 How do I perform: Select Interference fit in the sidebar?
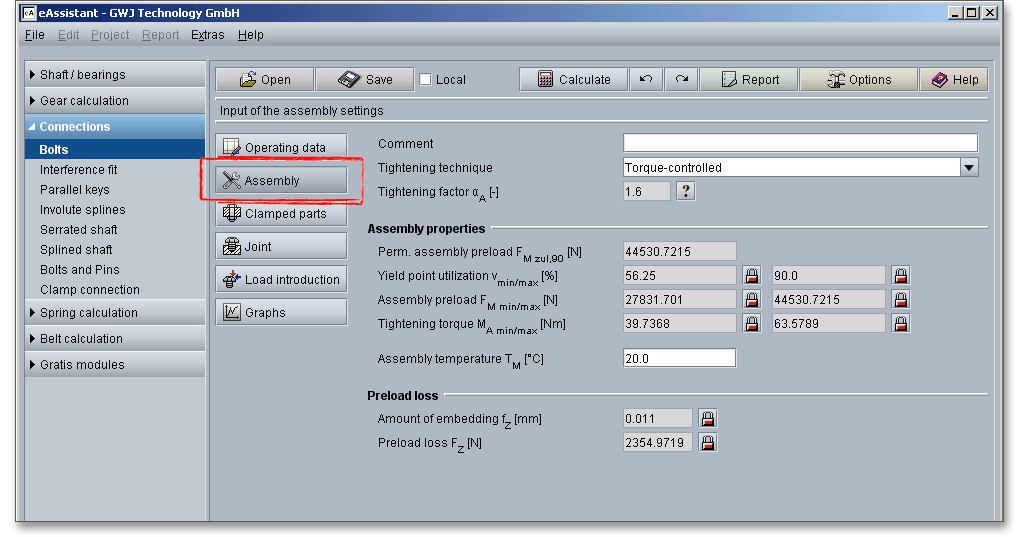point(78,170)
